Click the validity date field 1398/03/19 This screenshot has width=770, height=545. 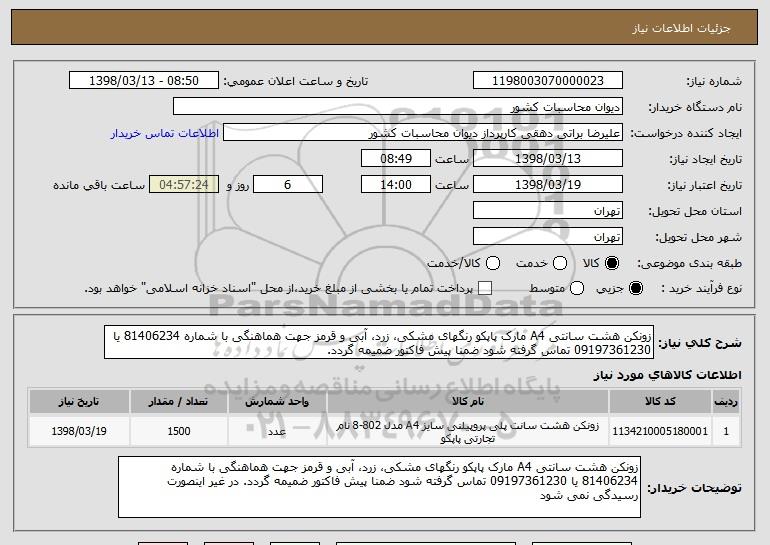click(x=548, y=185)
